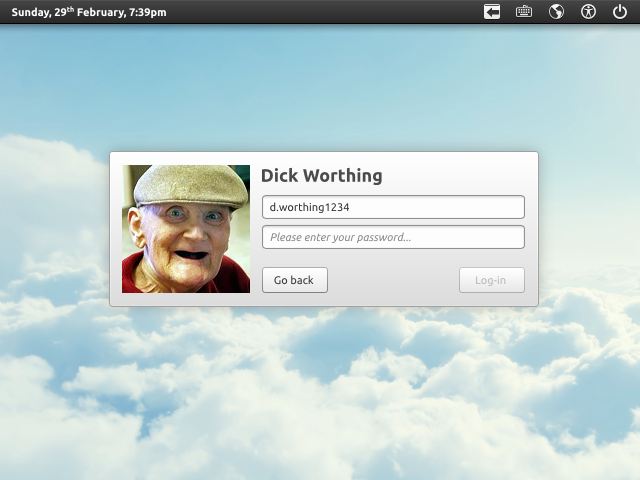The image size is (640, 480).
Task: Open the language globe icon
Action: (x=556, y=12)
